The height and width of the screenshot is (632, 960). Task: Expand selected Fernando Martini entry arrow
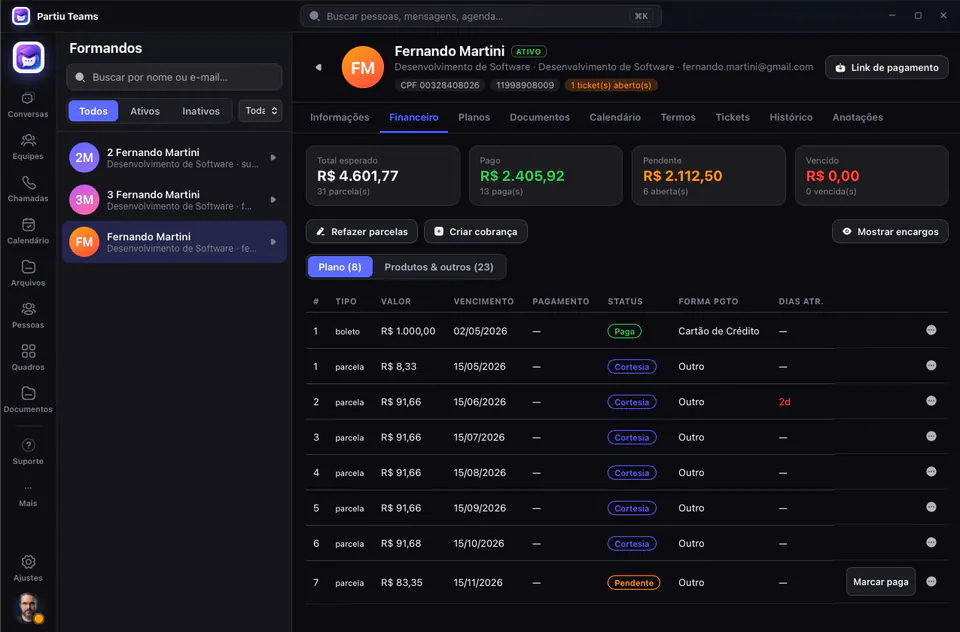[273, 242]
